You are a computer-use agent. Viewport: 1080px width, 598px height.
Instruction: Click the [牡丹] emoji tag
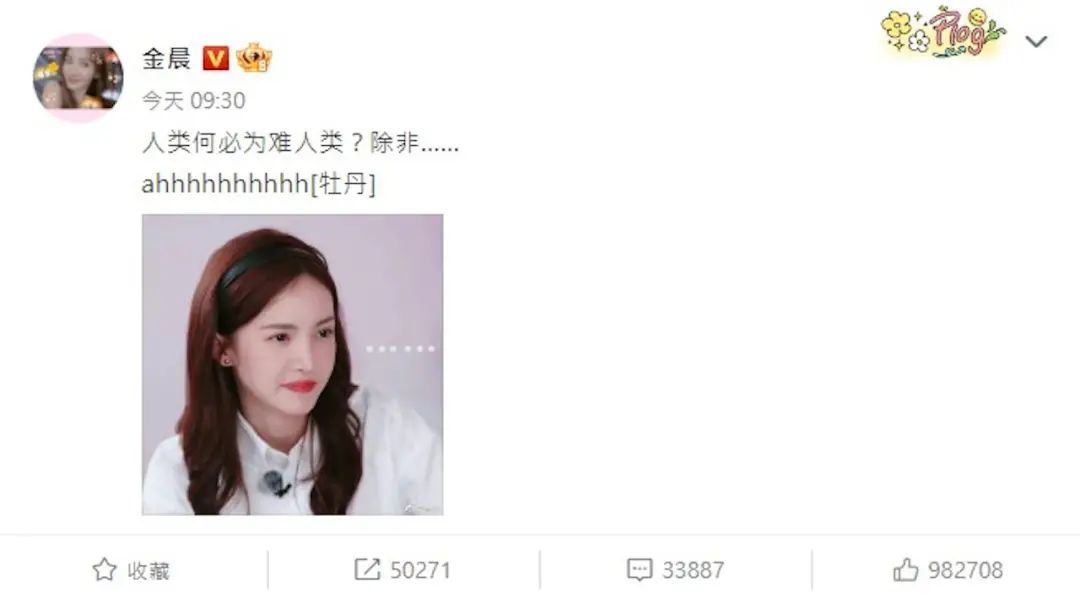(x=343, y=185)
